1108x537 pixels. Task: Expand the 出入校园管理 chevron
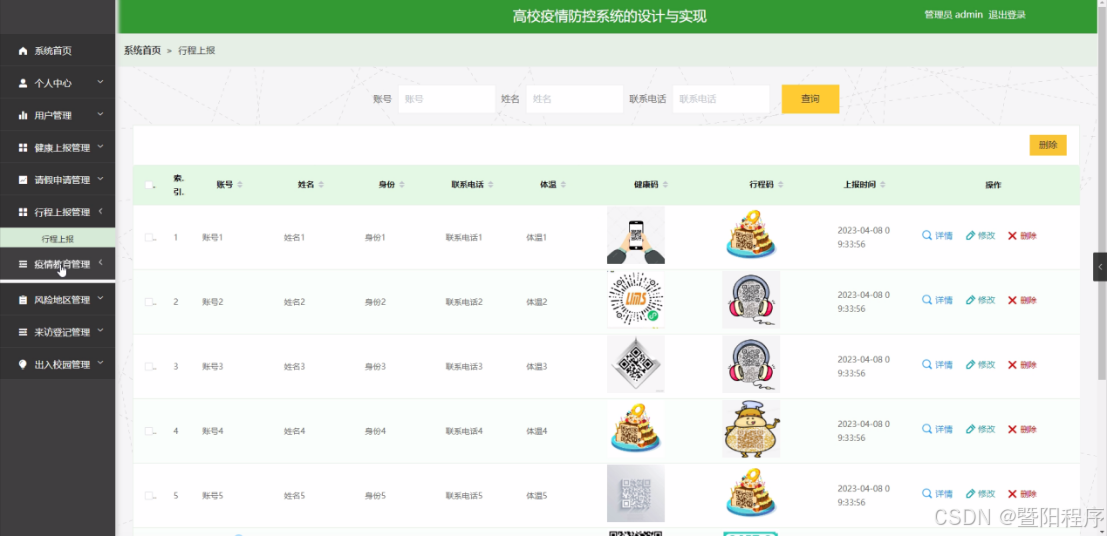(100, 364)
